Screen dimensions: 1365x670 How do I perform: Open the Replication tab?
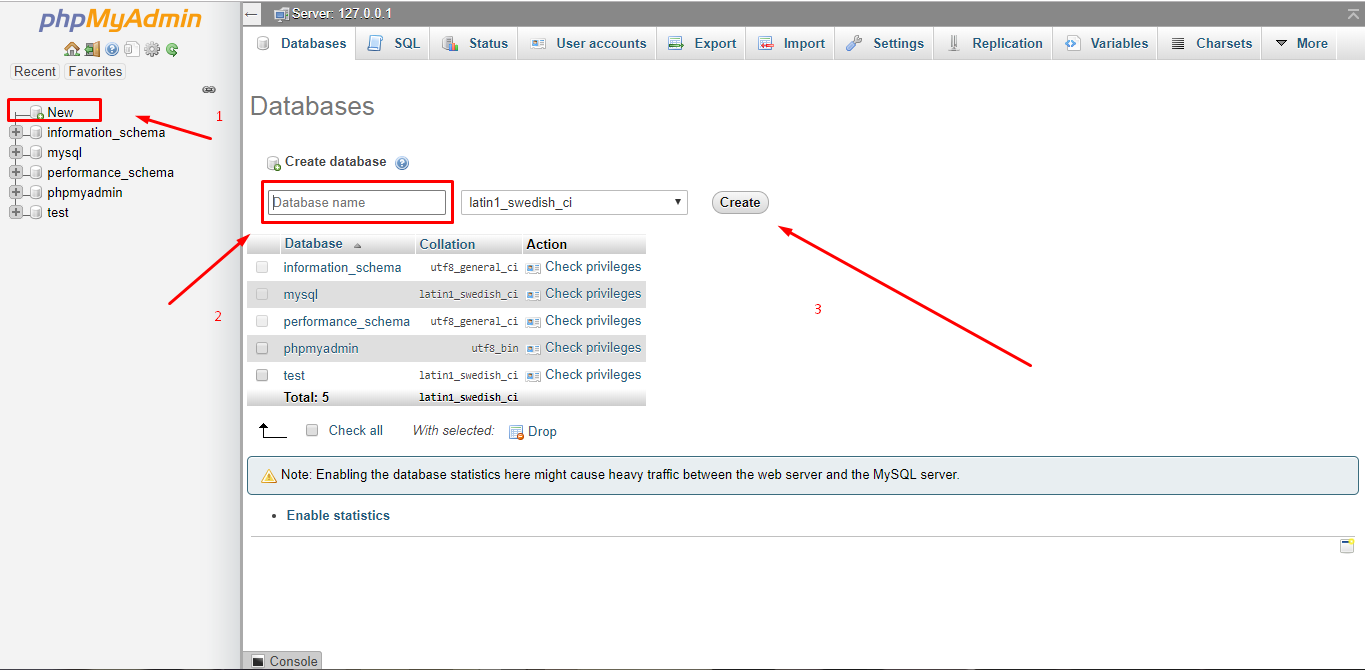[x=1006, y=43]
